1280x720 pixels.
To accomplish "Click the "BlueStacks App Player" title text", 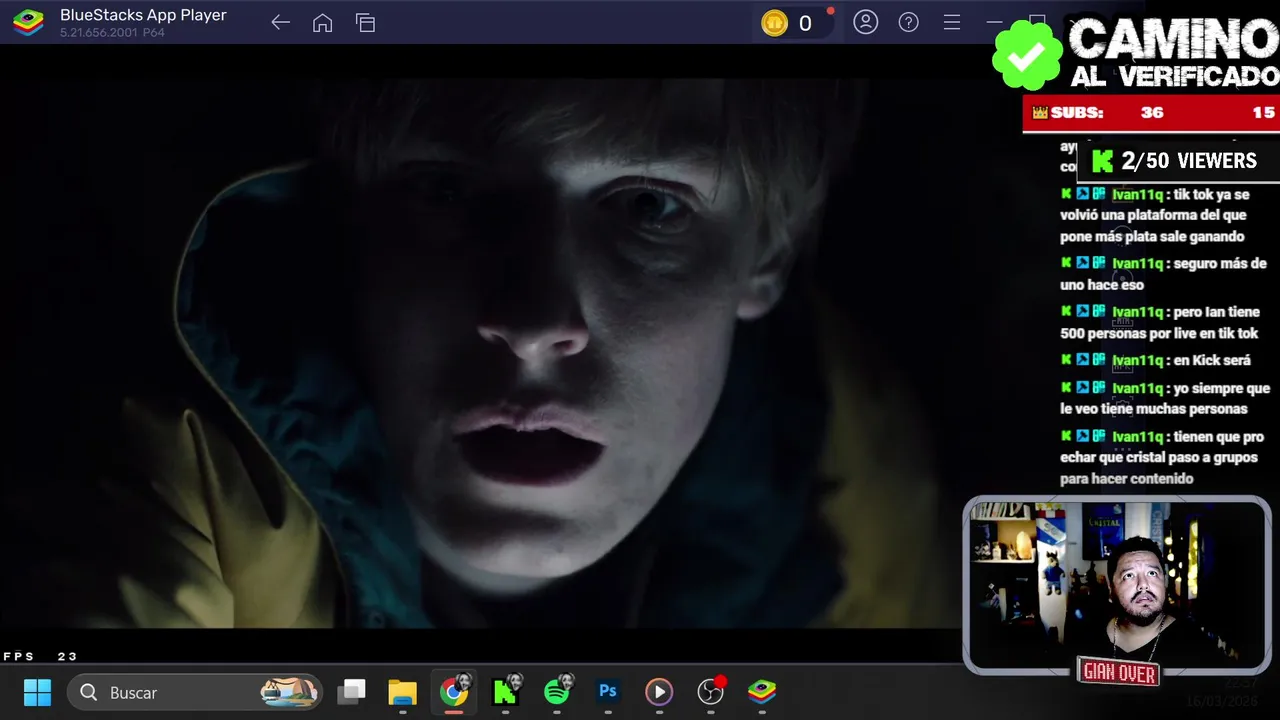I will click(143, 15).
